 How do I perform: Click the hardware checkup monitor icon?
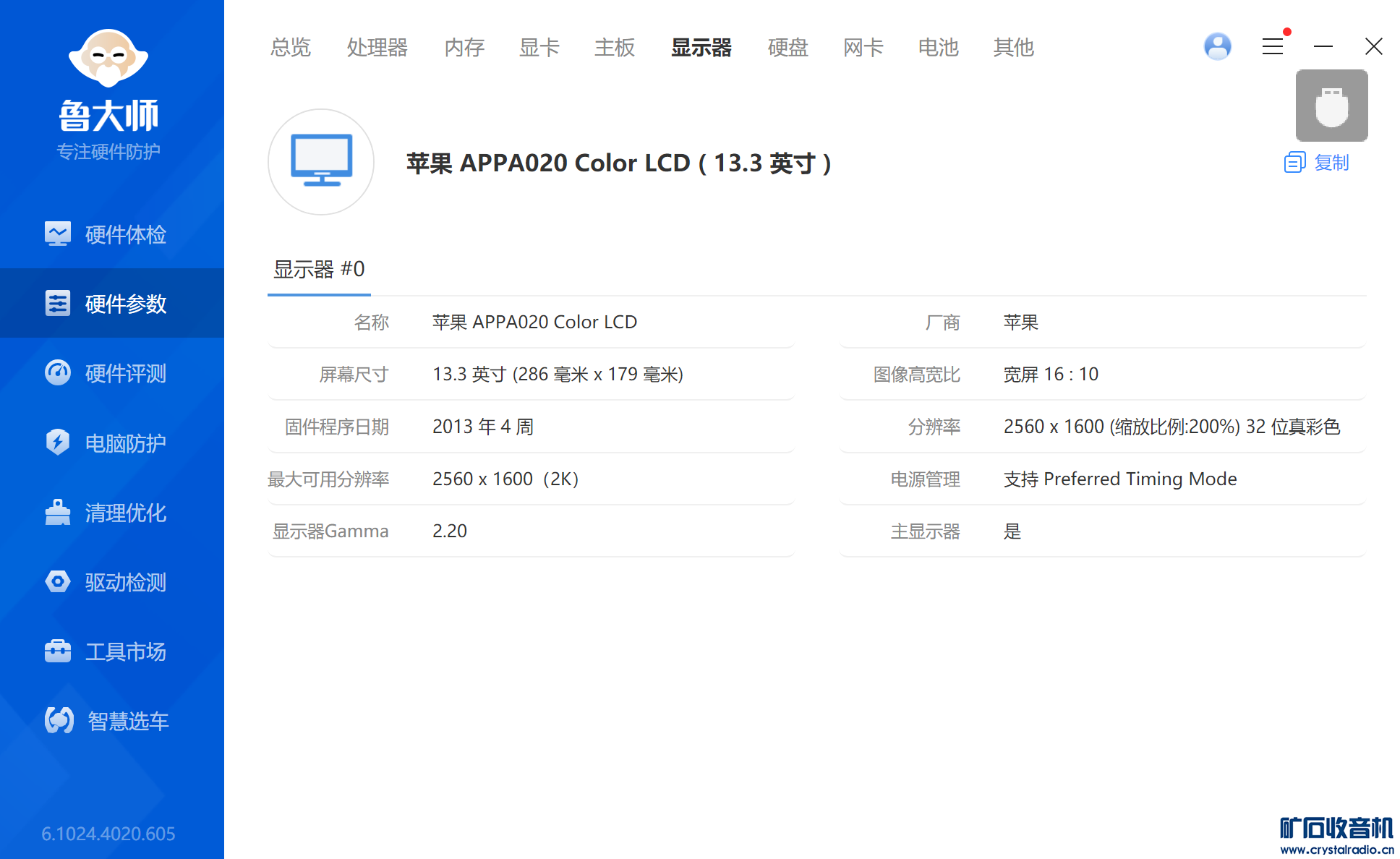point(58,234)
